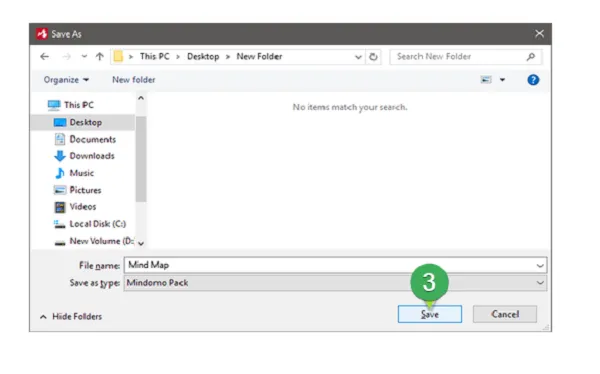Refresh the New Folder location

click(x=373, y=57)
